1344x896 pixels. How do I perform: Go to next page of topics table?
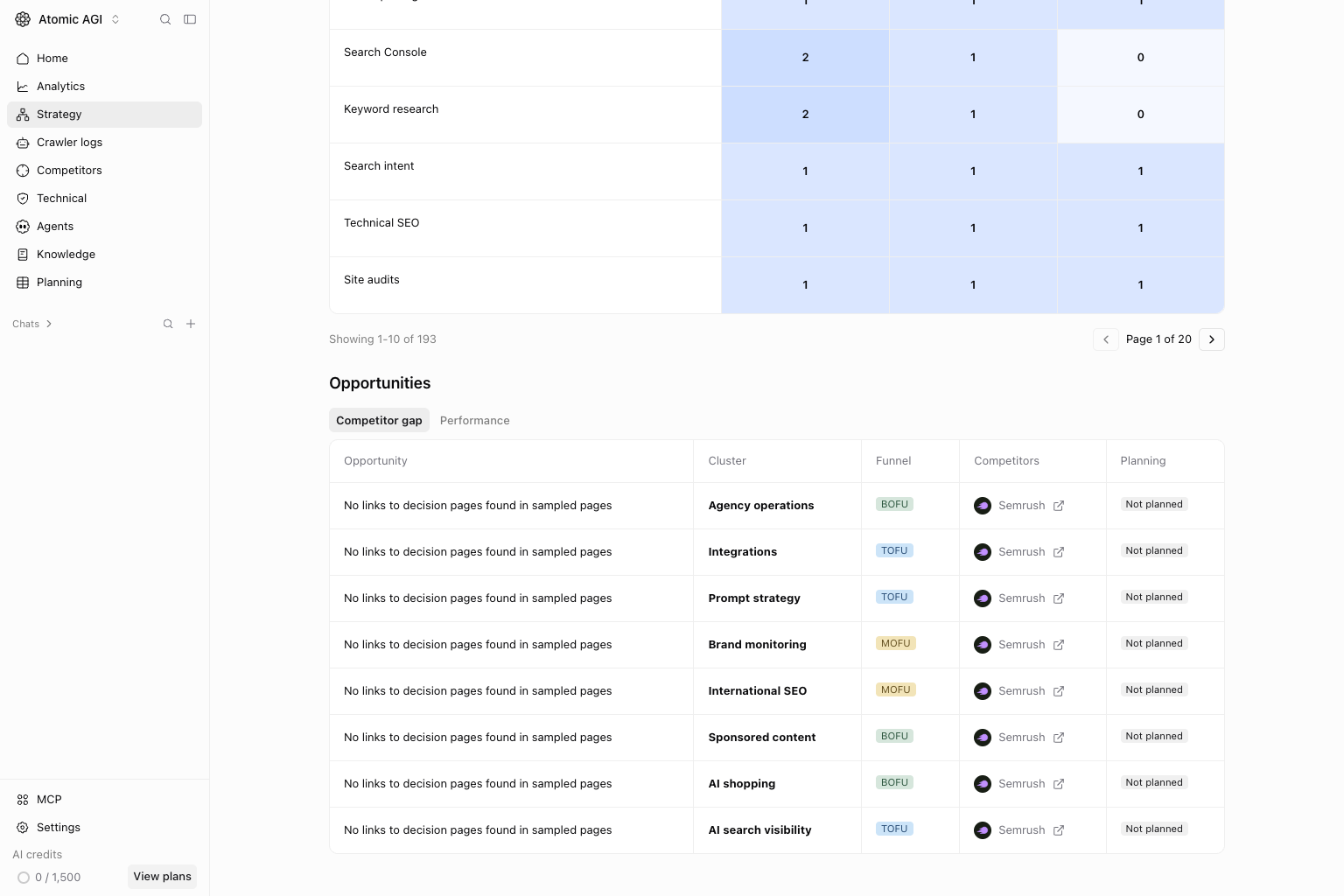[1212, 339]
